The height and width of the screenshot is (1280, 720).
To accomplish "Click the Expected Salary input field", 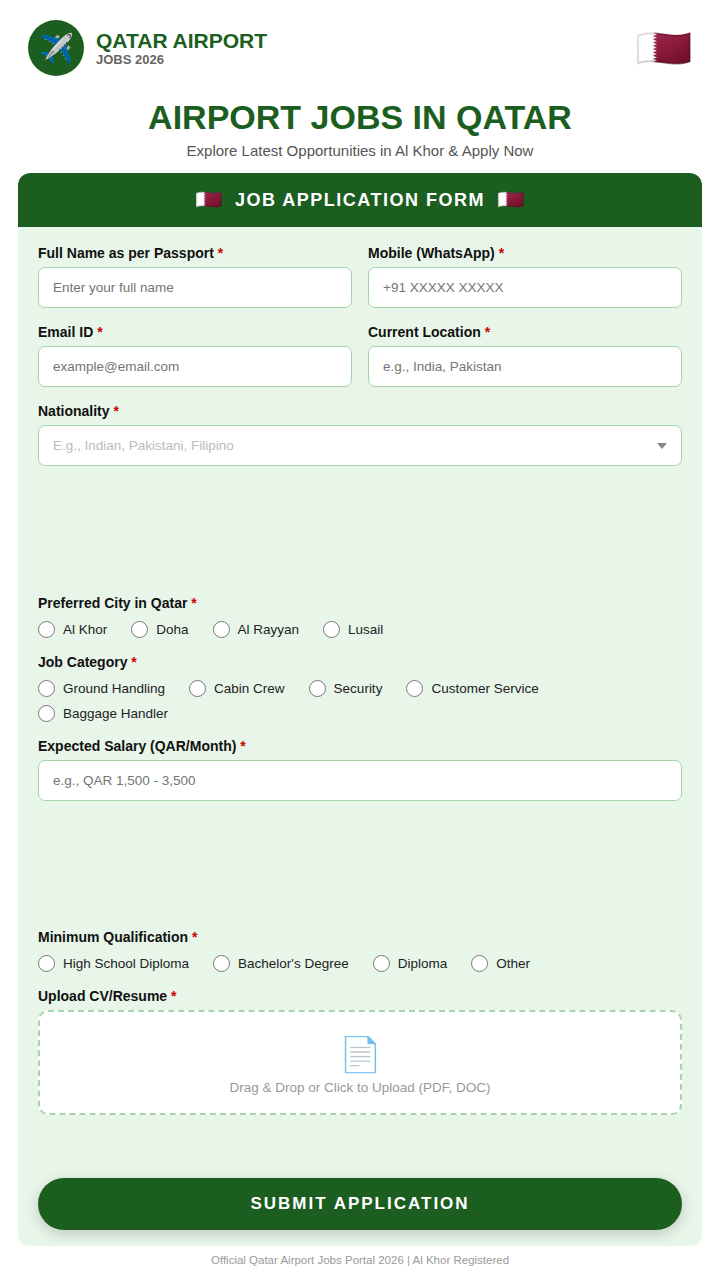I will point(360,780).
